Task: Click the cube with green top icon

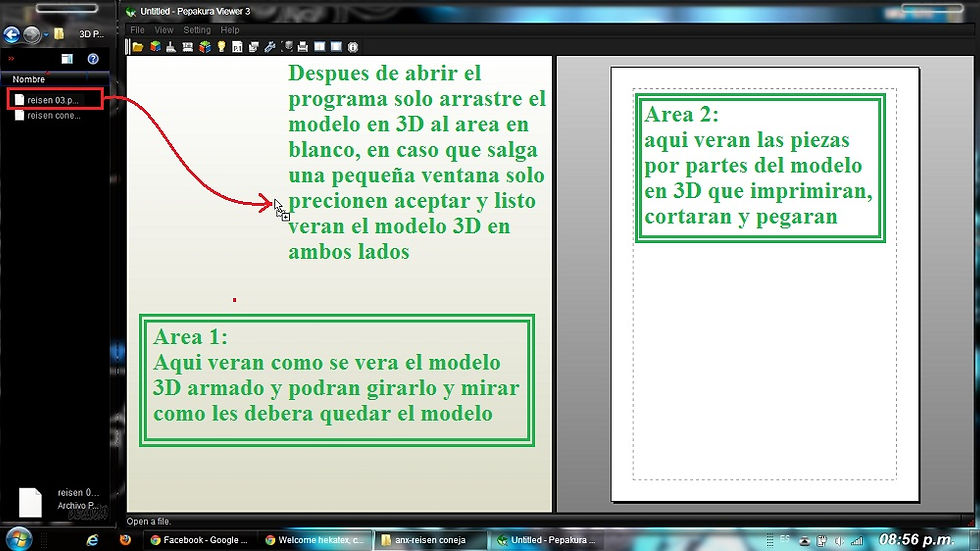Action: 205,47
